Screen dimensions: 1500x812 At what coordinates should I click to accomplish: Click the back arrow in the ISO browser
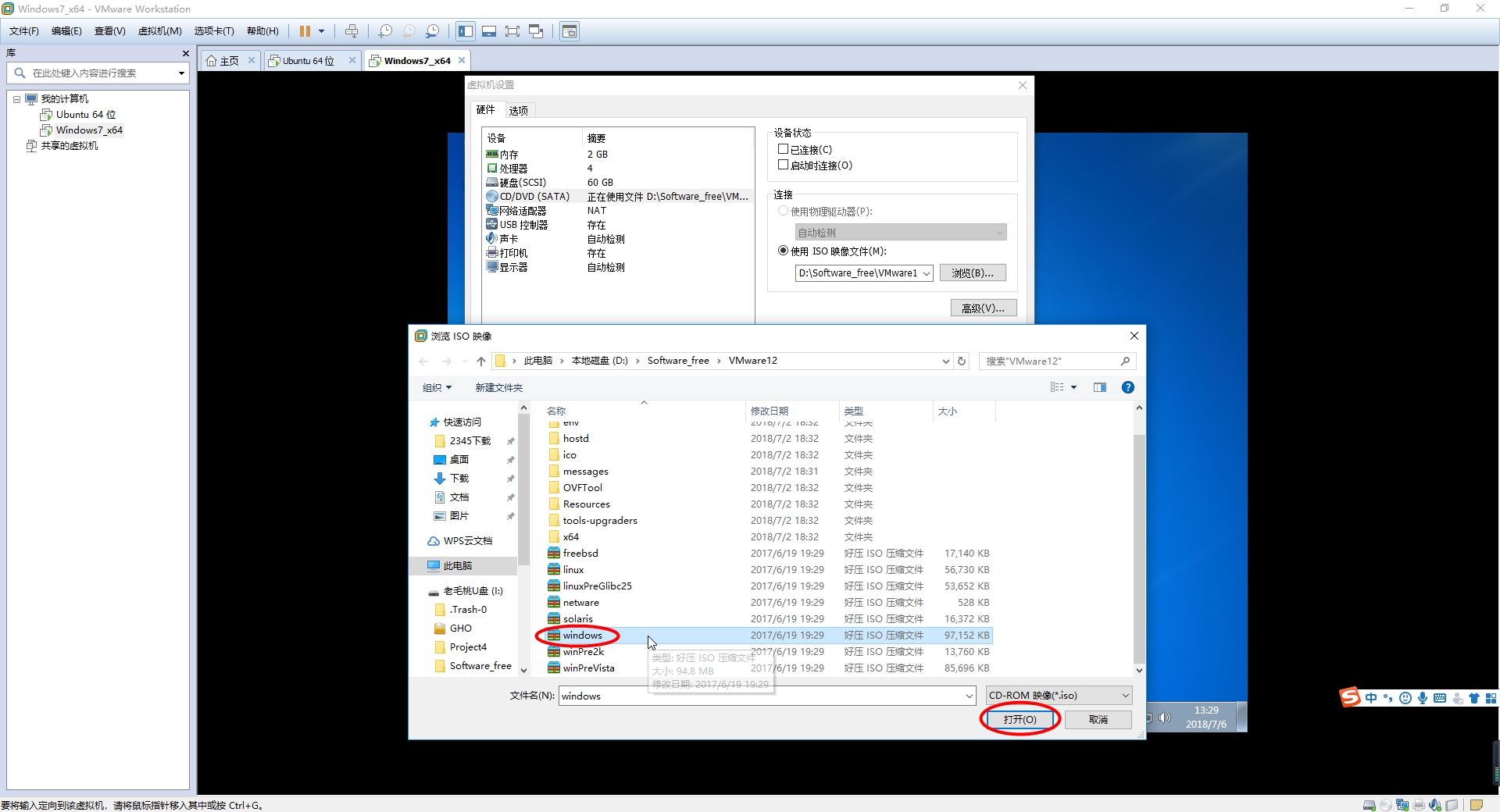[x=424, y=361]
